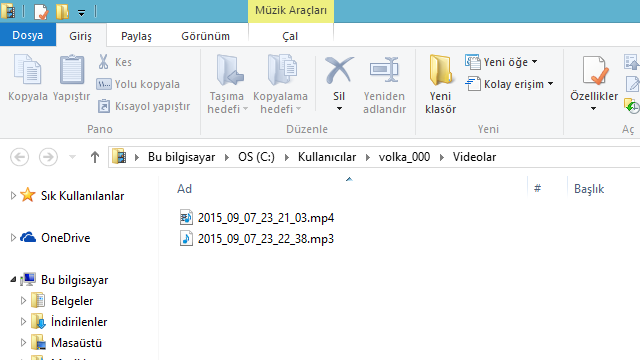Click the mp3 music note file icon
The width and height of the screenshot is (640, 360).
click(186, 238)
